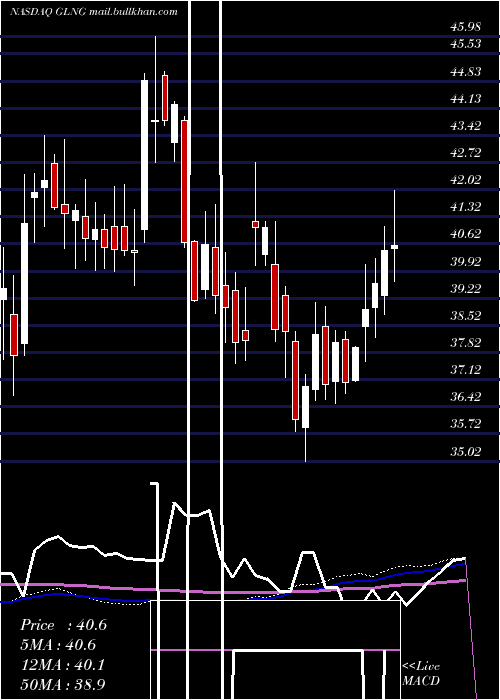This screenshot has width=500, height=700.
Task: Click the 41.32 price axis label
Action: coord(466,207)
